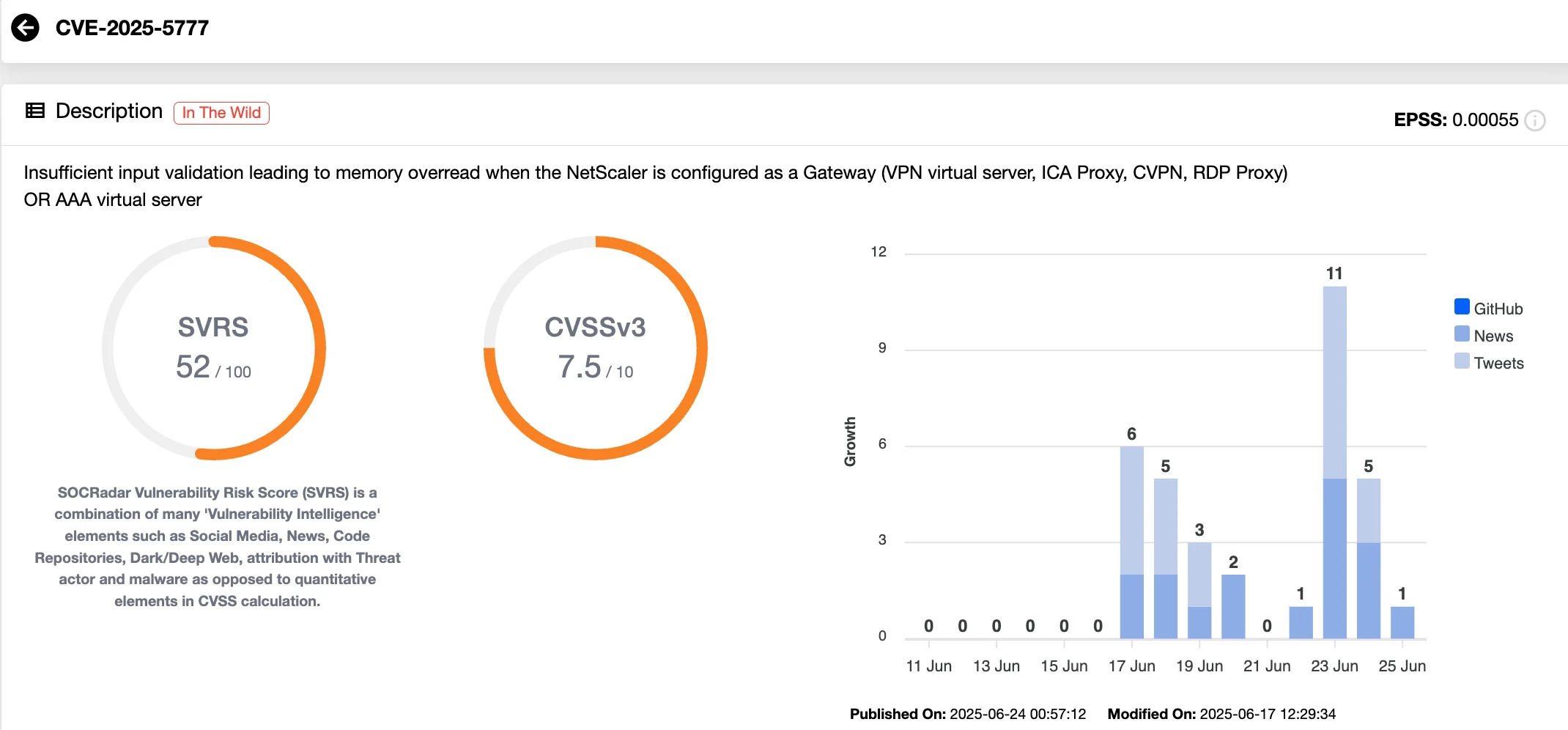
Task: Click the Modified On date text
Action: click(x=1221, y=714)
